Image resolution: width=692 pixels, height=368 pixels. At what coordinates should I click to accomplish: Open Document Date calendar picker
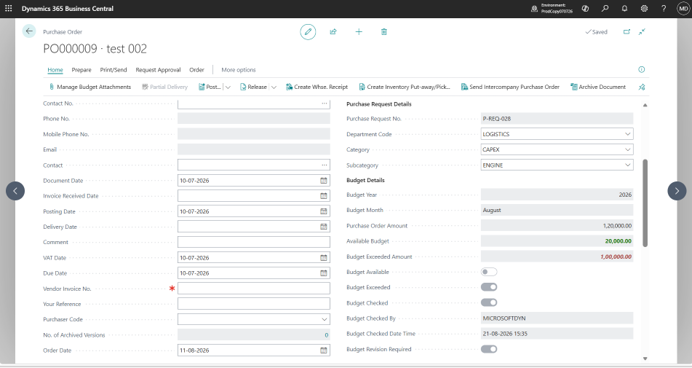click(323, 180)
